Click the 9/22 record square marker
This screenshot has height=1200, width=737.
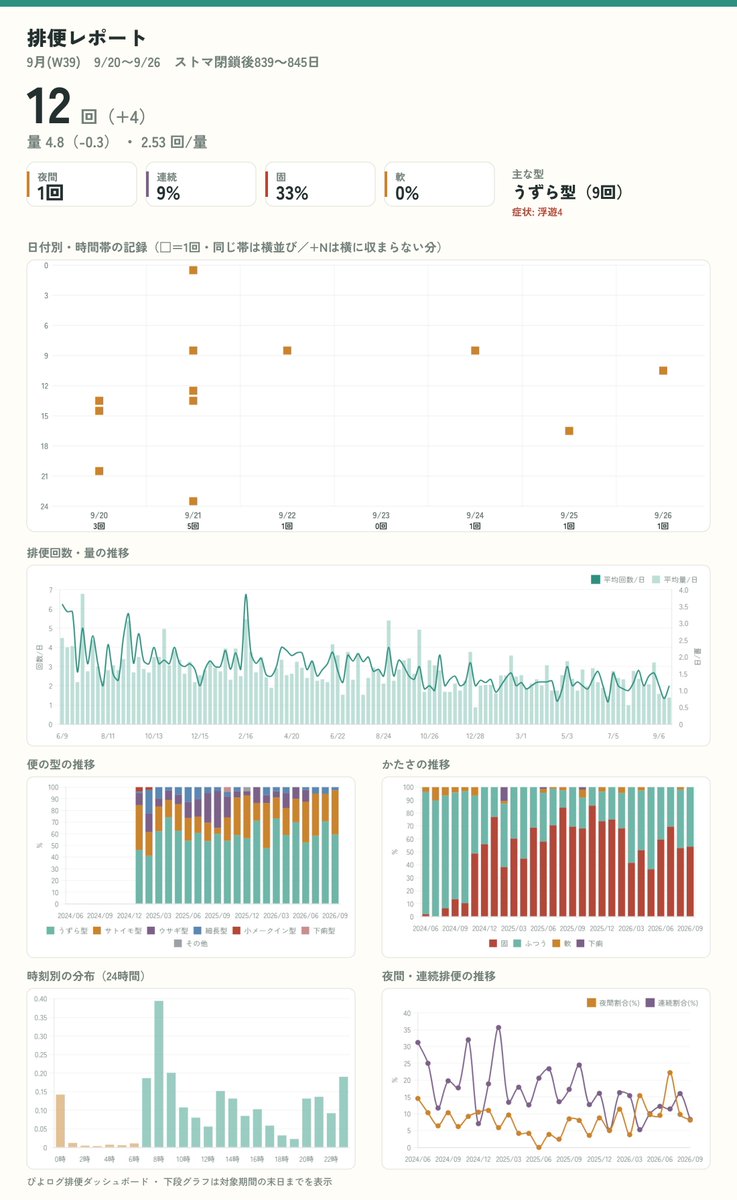(287, 351)
